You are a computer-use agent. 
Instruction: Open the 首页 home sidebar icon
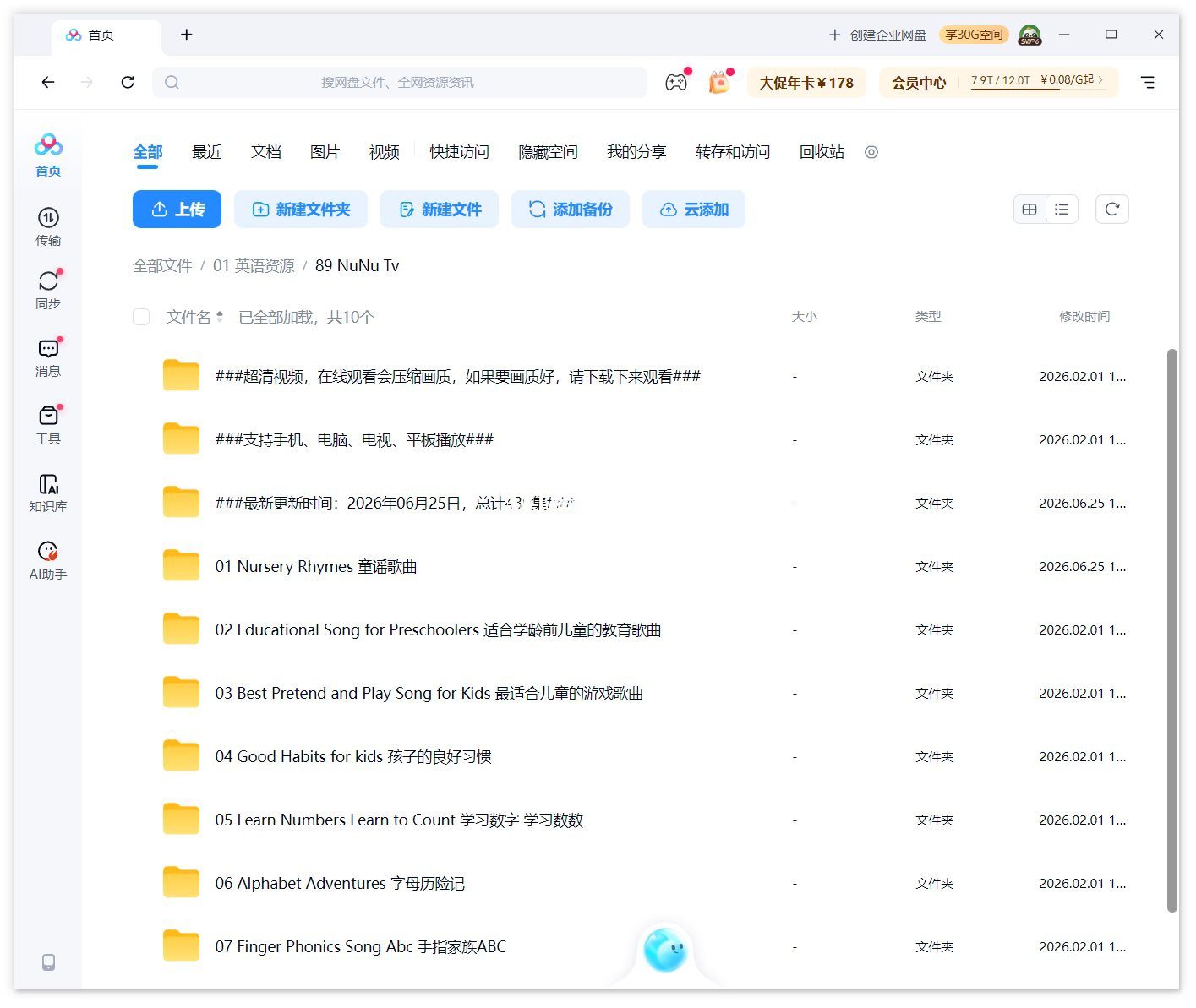click(x=48, y=154)
